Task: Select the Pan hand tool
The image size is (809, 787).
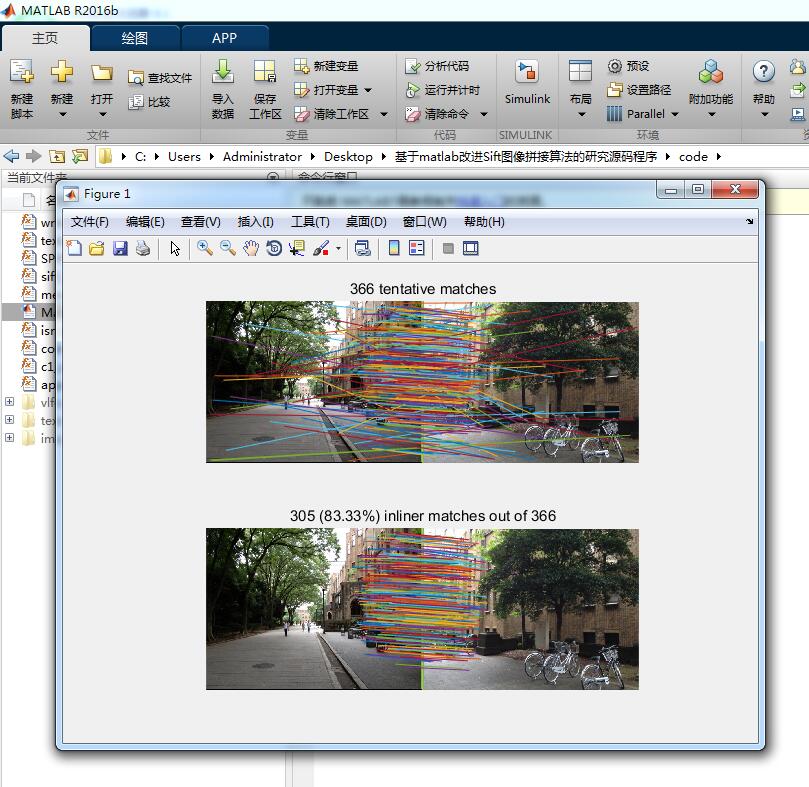Action: coord(251,249)
